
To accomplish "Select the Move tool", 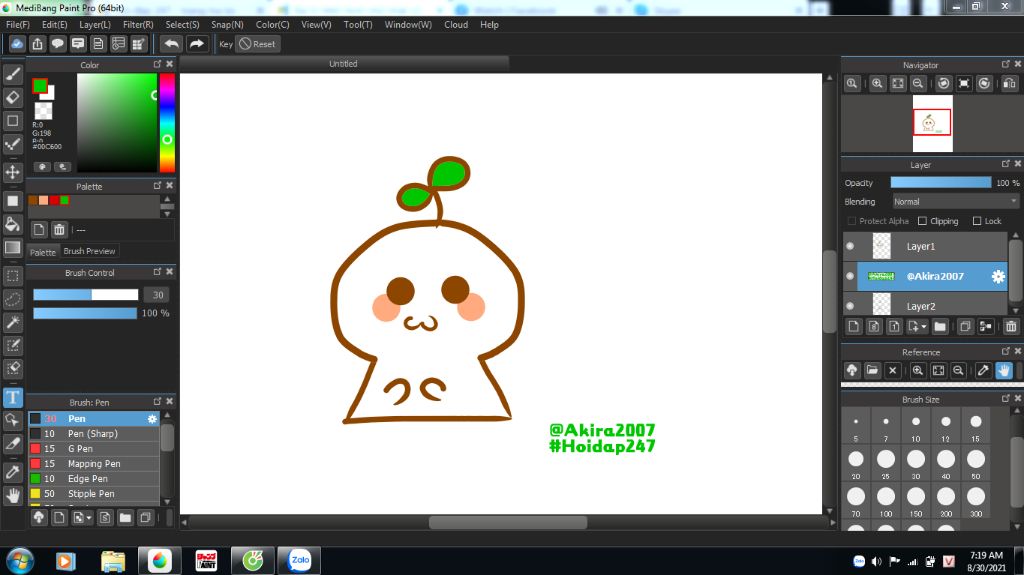I will coord(13,172).
